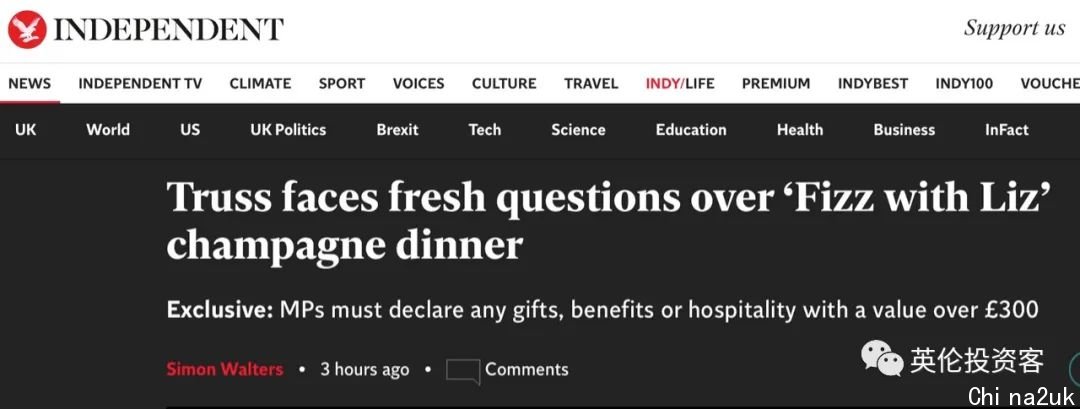The image size is (1080, 409).
Task: Go to Independent TV section
Action: (140, 83)
